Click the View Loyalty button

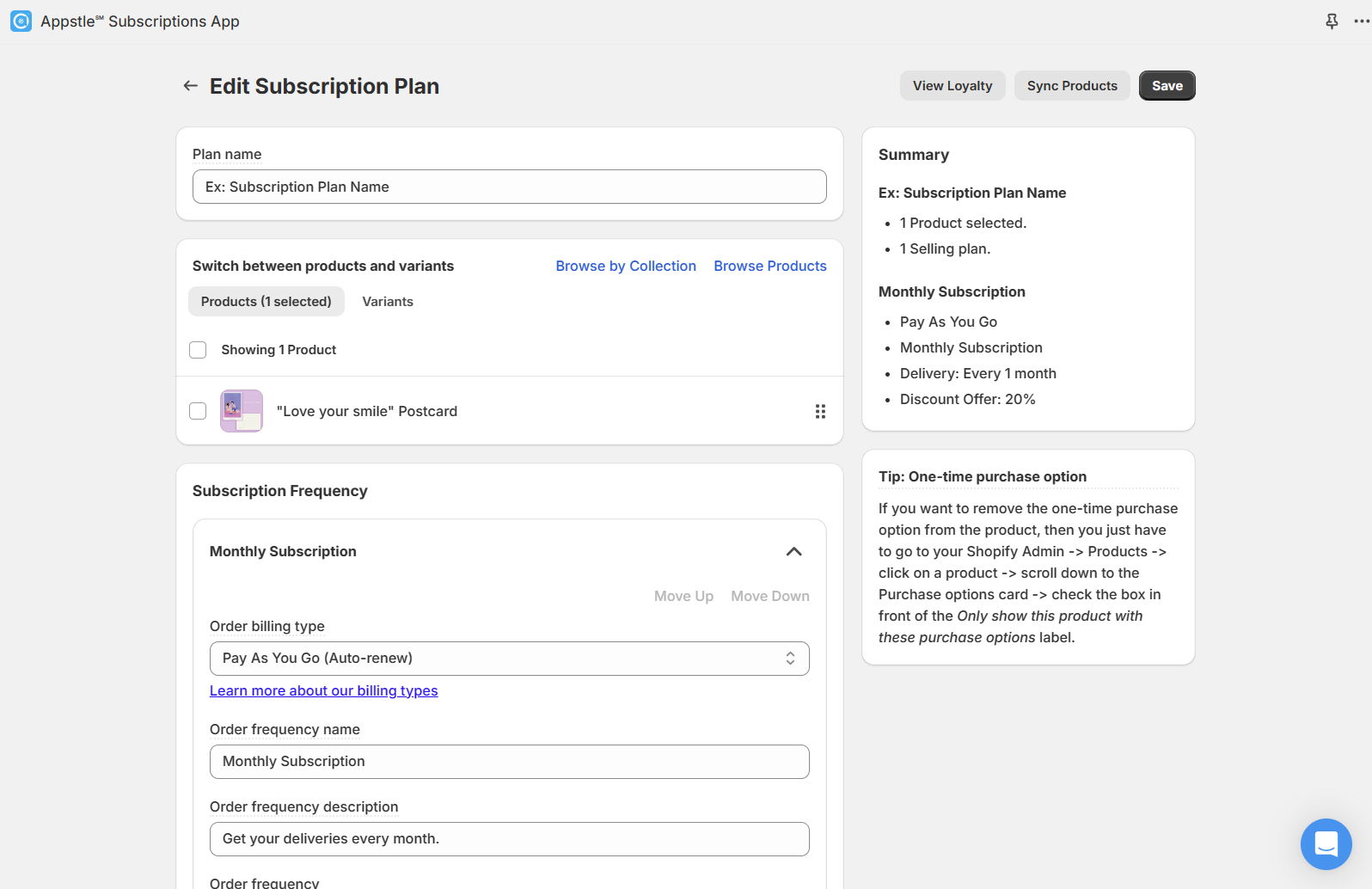(952, 86)
